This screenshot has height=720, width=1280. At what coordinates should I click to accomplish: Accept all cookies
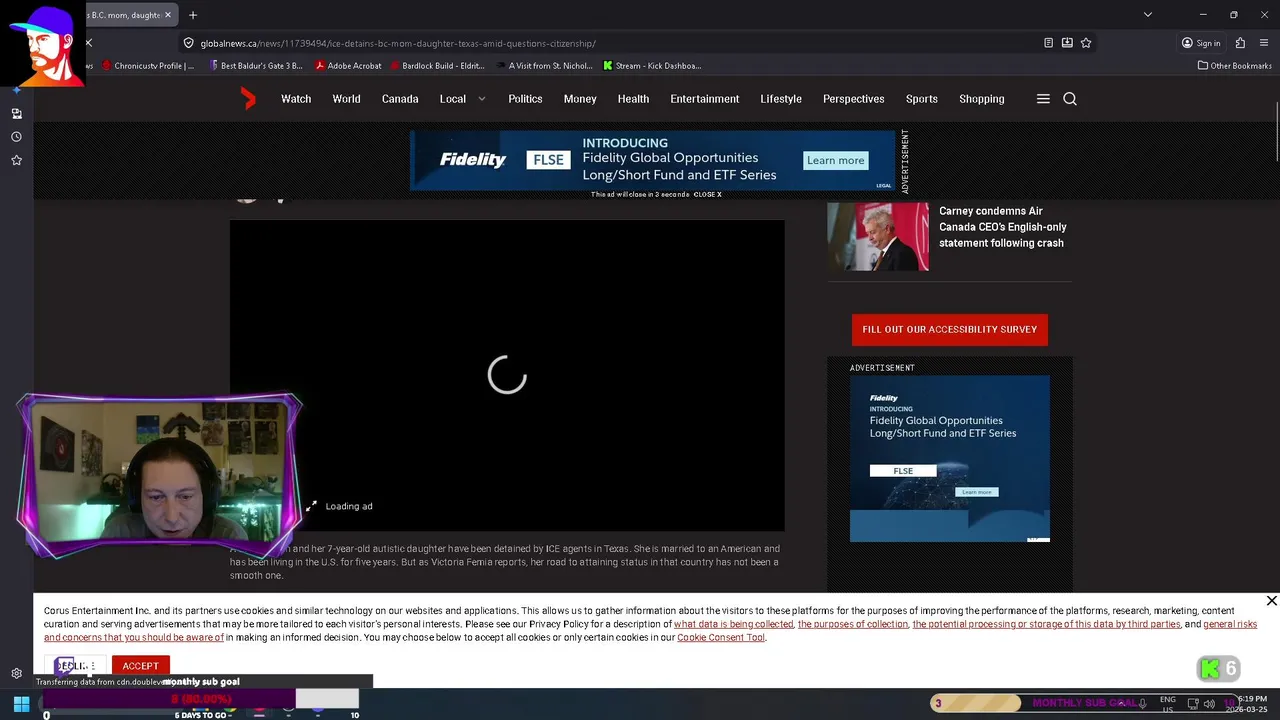click(140, 666)
